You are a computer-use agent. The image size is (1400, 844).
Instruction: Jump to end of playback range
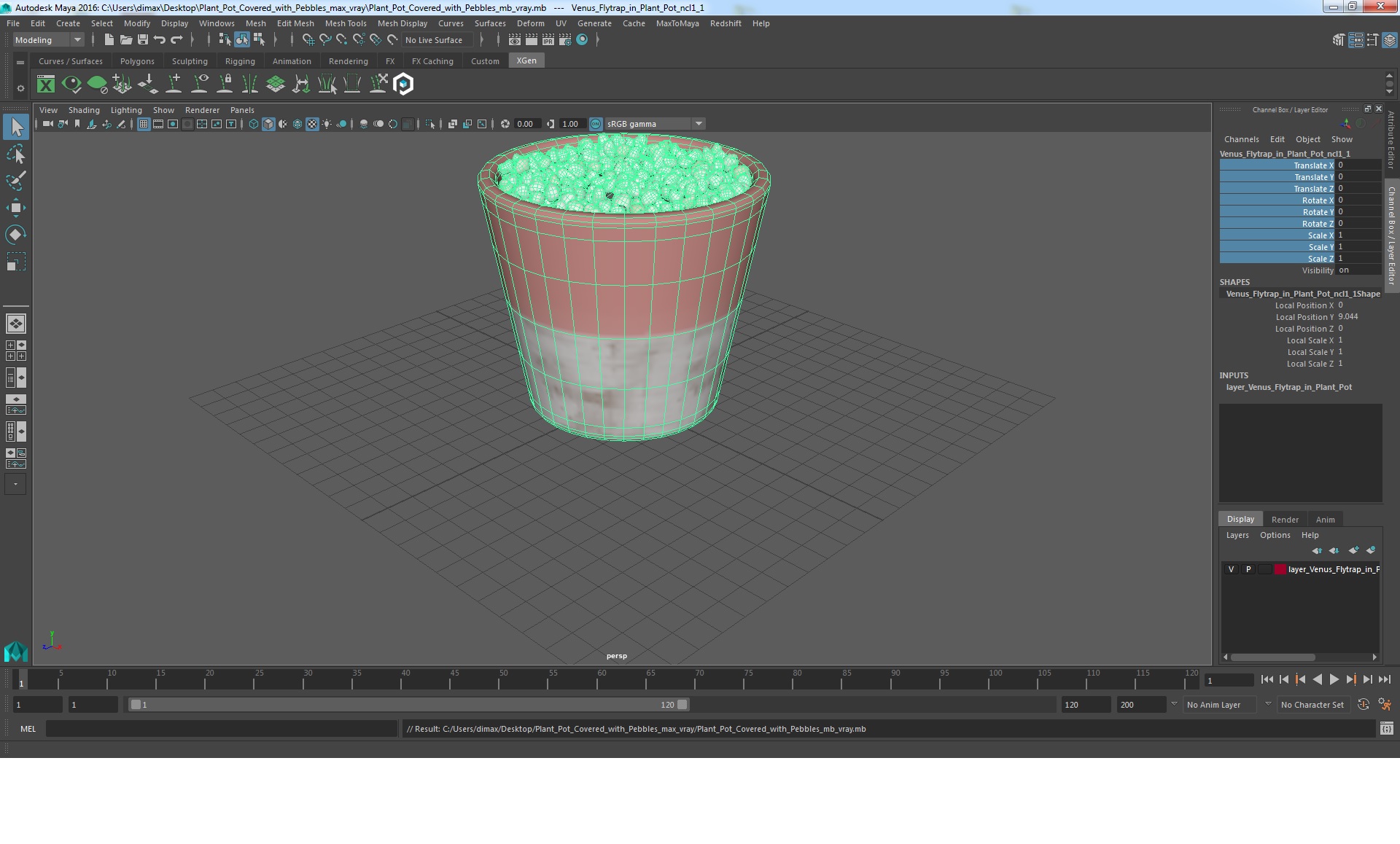point(1384,679)
